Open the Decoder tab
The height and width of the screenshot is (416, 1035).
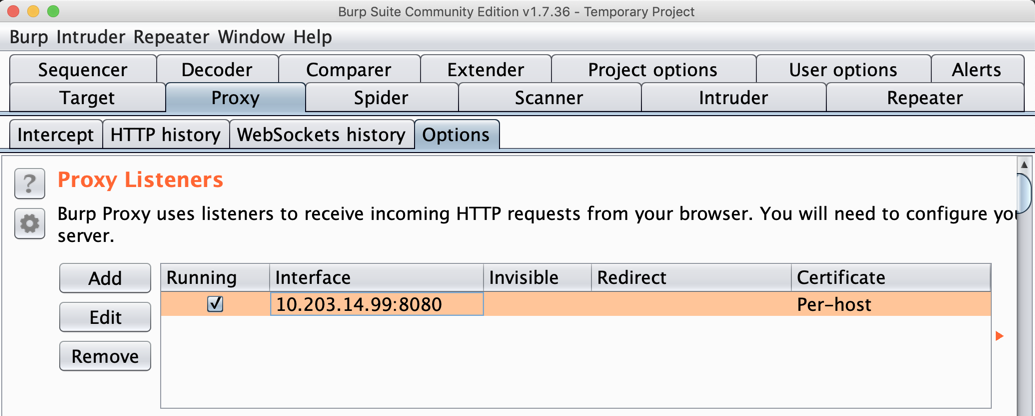pyautogui.click(x=217, y=70)
